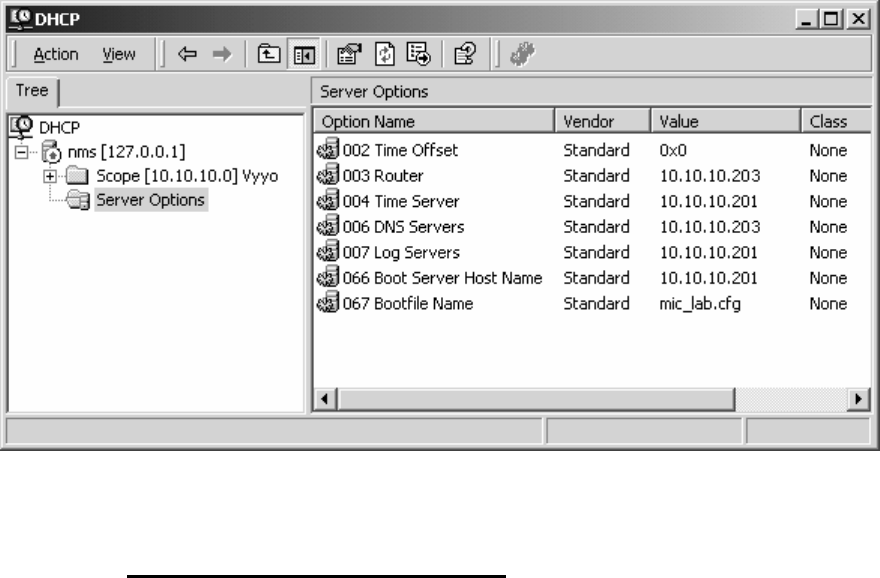Click the icon beside 006 DNS Servers
This screenshot has height=578, width=880.
point(328,226)
